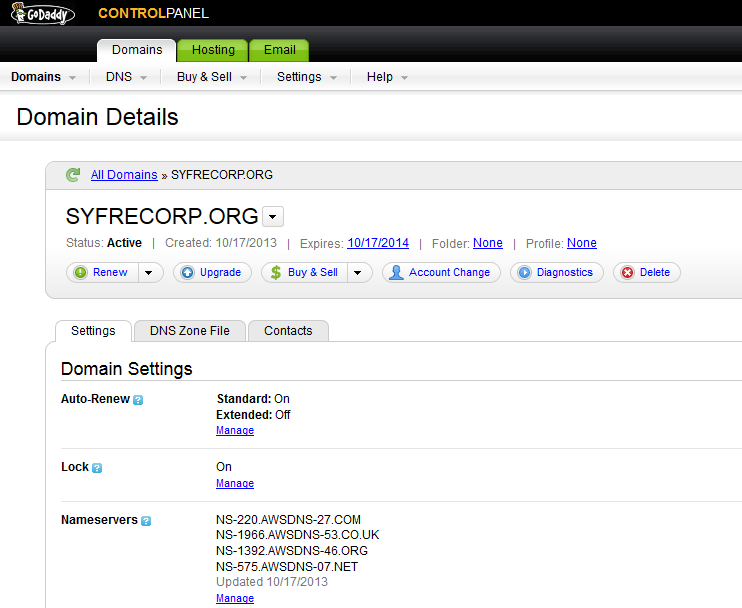742x608 pixels.
Task: Click the Diagnostics play icon
Action: point(524,273)
